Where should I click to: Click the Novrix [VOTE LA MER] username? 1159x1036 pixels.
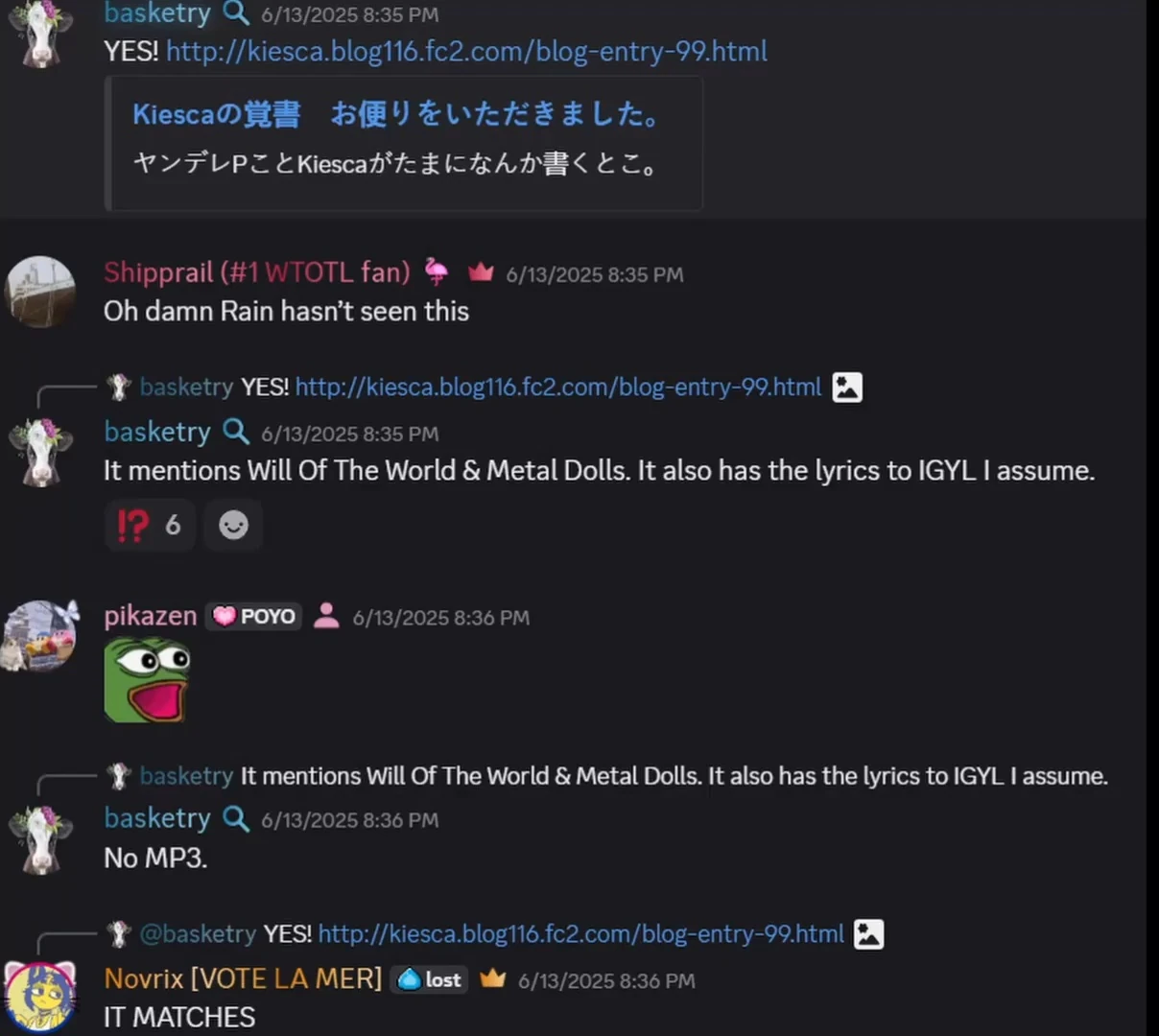[243, 978]
